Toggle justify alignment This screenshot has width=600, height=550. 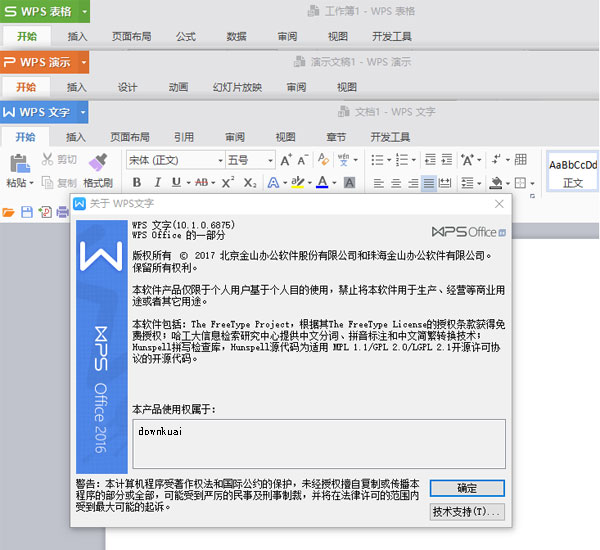pyautogui.click(x=429, y=183)
